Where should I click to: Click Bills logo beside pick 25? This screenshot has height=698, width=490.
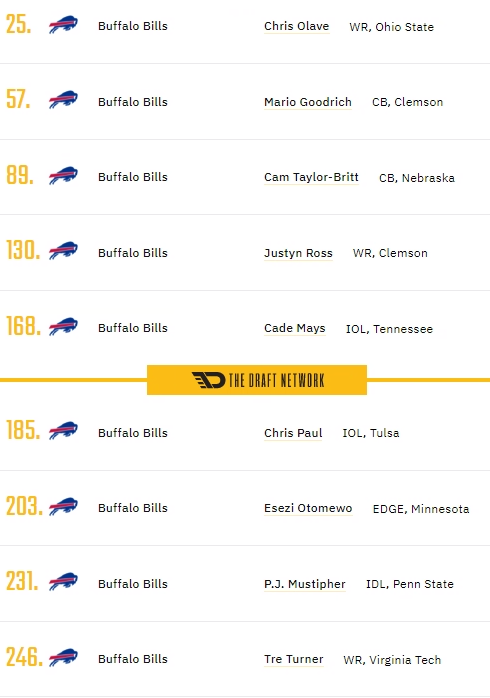[63, 24]
